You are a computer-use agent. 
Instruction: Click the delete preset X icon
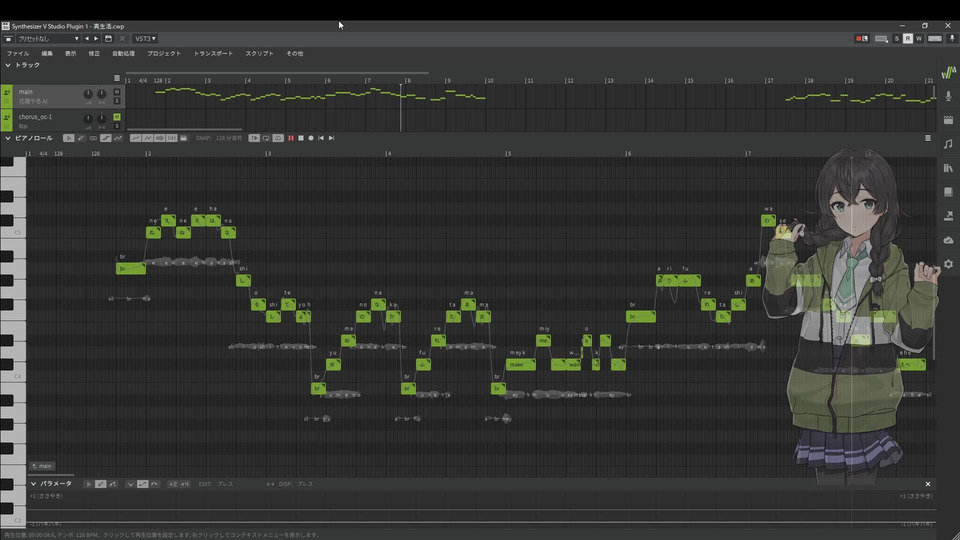122,39
